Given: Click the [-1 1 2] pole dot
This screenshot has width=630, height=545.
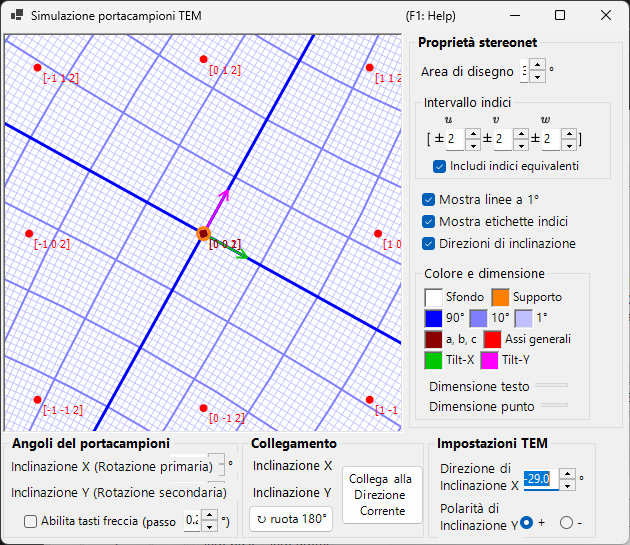Looking at the screenshot, I should (x=37, y=67).
